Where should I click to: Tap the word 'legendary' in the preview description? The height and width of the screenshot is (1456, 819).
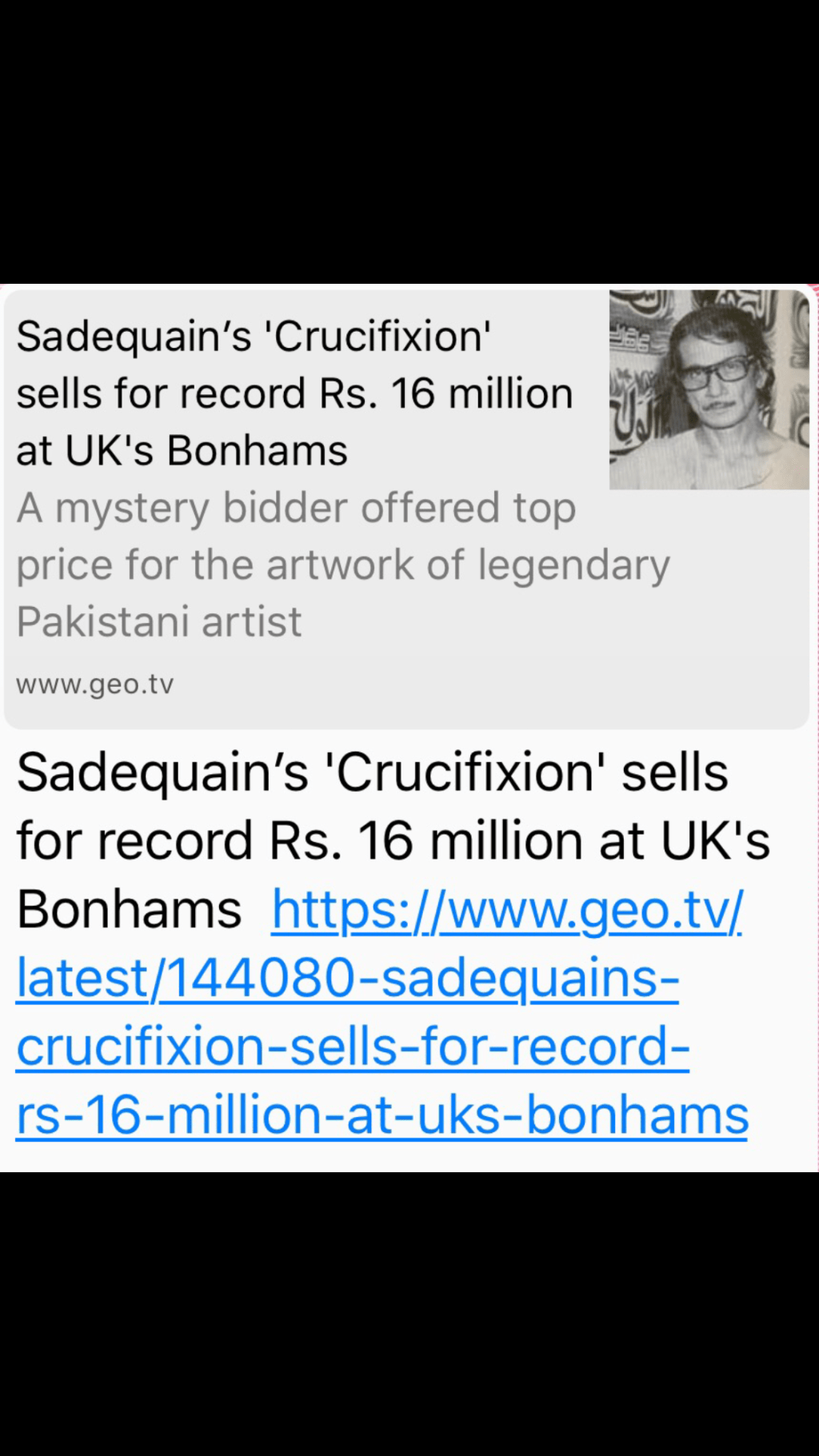[x=573, y=565]
